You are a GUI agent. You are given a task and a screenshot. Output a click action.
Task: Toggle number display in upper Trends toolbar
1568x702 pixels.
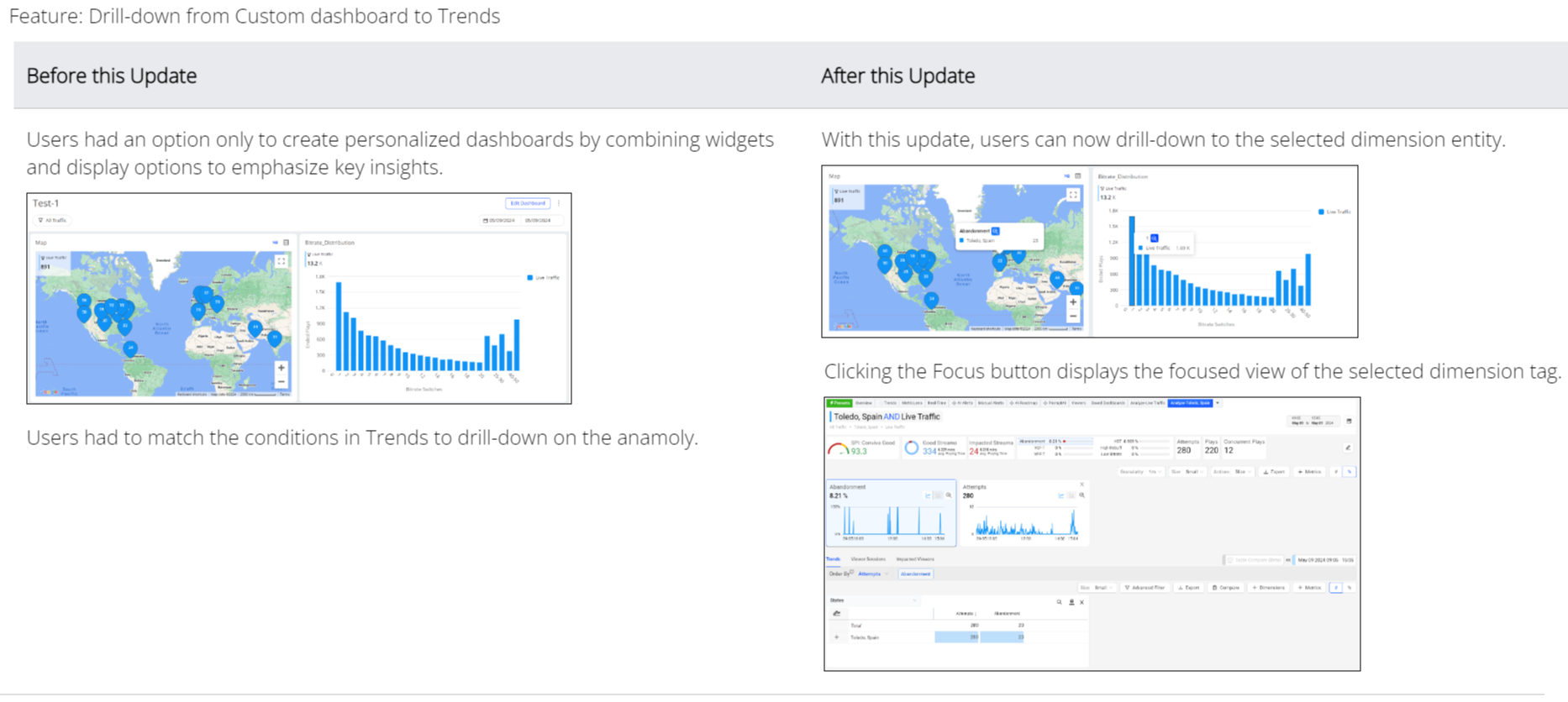[x=1336, y=472]
